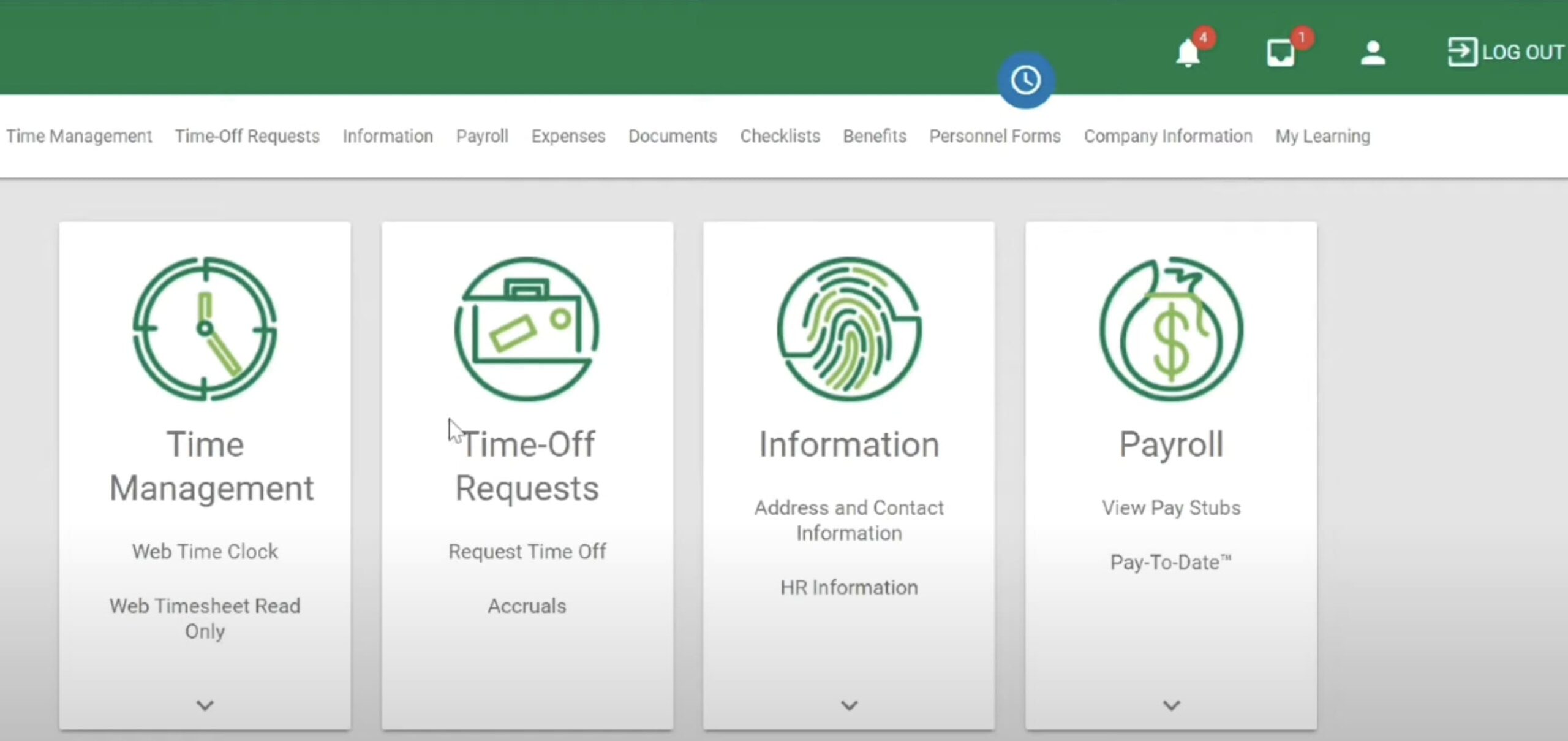Open Company Information in the navigation
The width and height of the screenshot is (1568, 741).
(x=1168, y=136)
